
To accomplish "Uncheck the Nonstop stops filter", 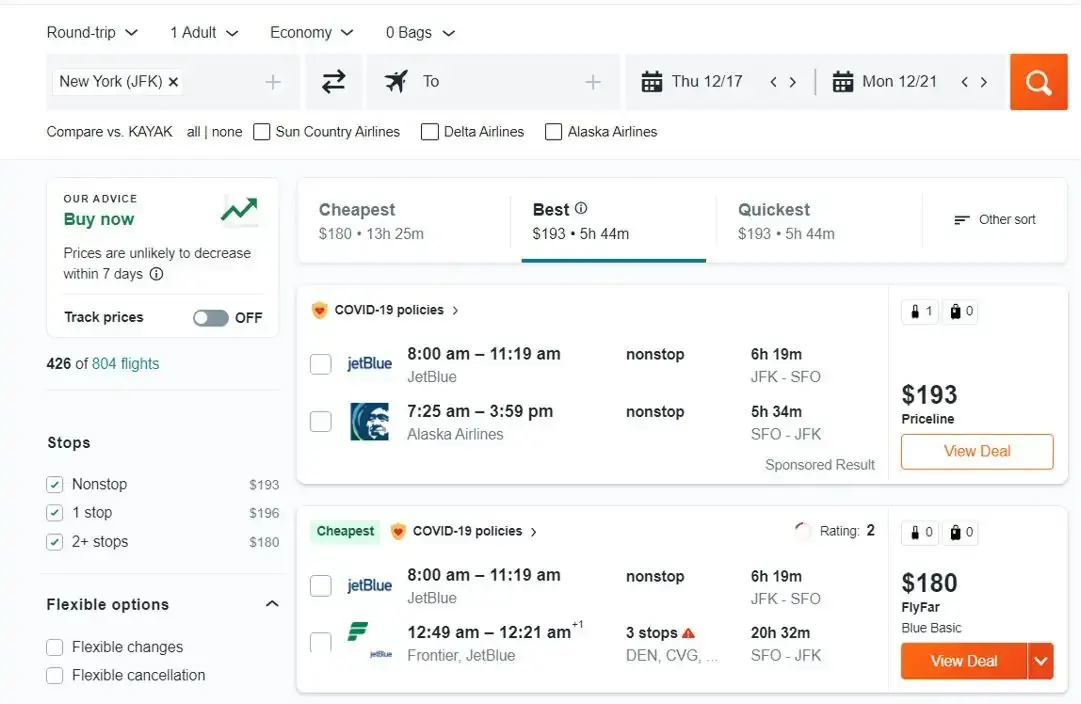I will (54, 485).
